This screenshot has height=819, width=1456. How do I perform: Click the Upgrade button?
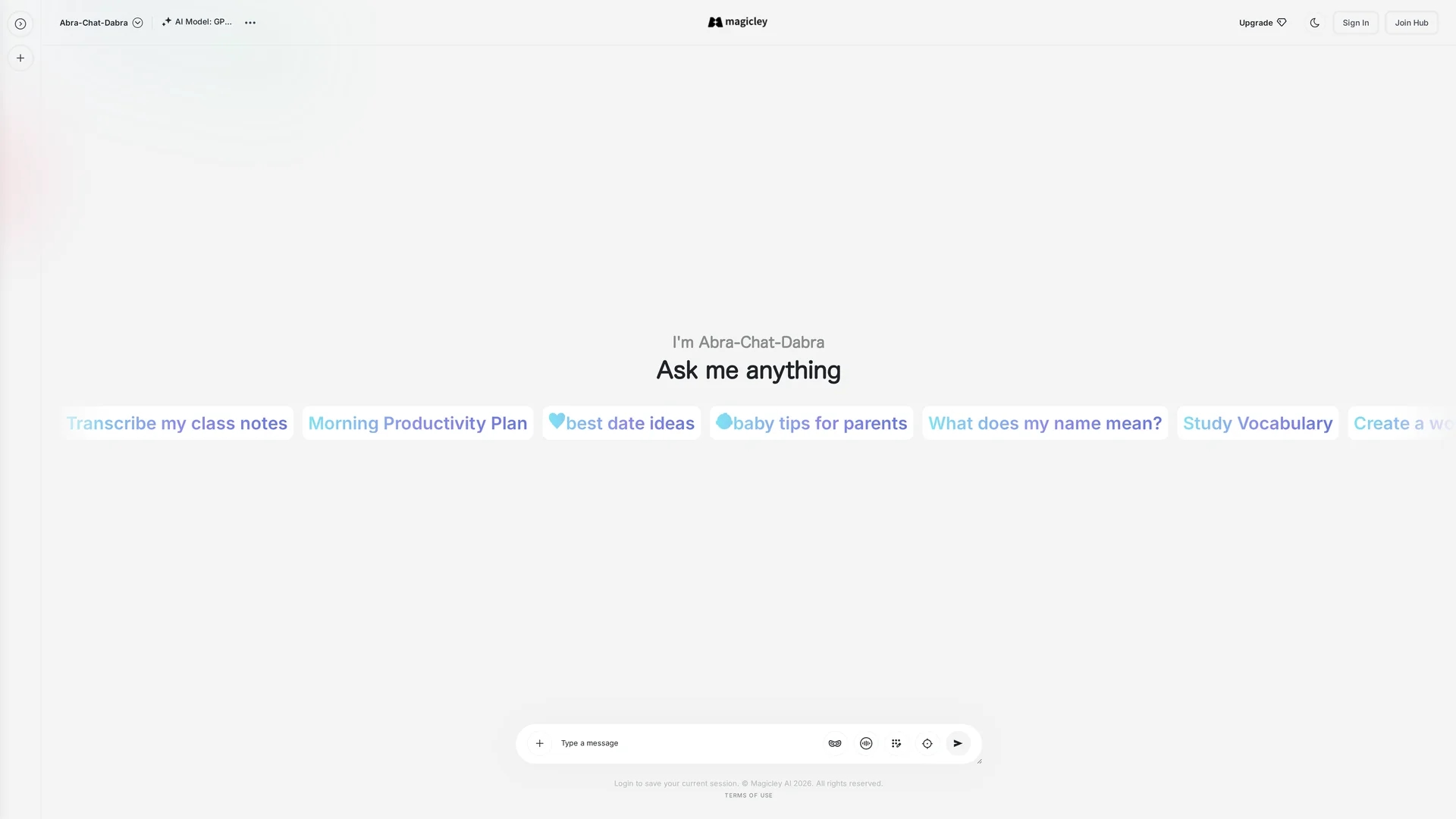pyautogui.click(x=1263, y=23)
